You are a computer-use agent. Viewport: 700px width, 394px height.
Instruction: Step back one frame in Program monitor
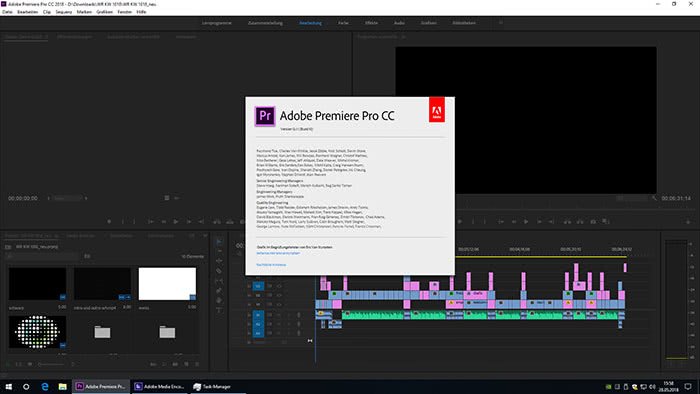pos(513,221)
